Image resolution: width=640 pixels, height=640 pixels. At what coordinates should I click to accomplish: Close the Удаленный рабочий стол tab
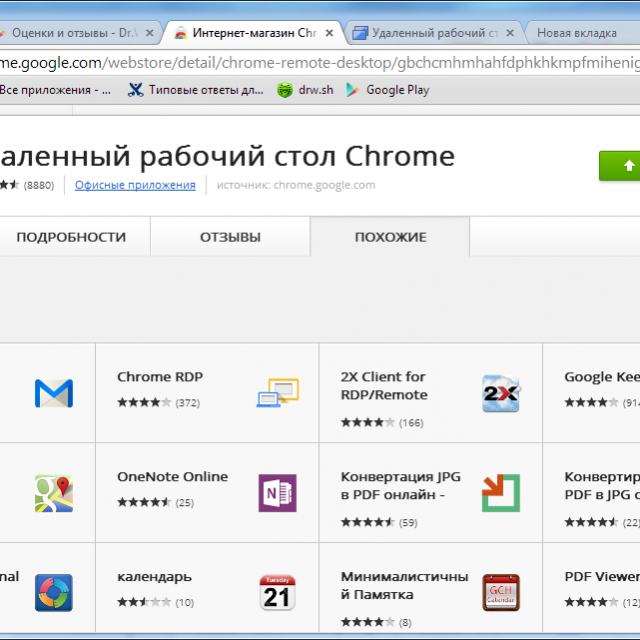pyautogui.click(x=510, y=33)
